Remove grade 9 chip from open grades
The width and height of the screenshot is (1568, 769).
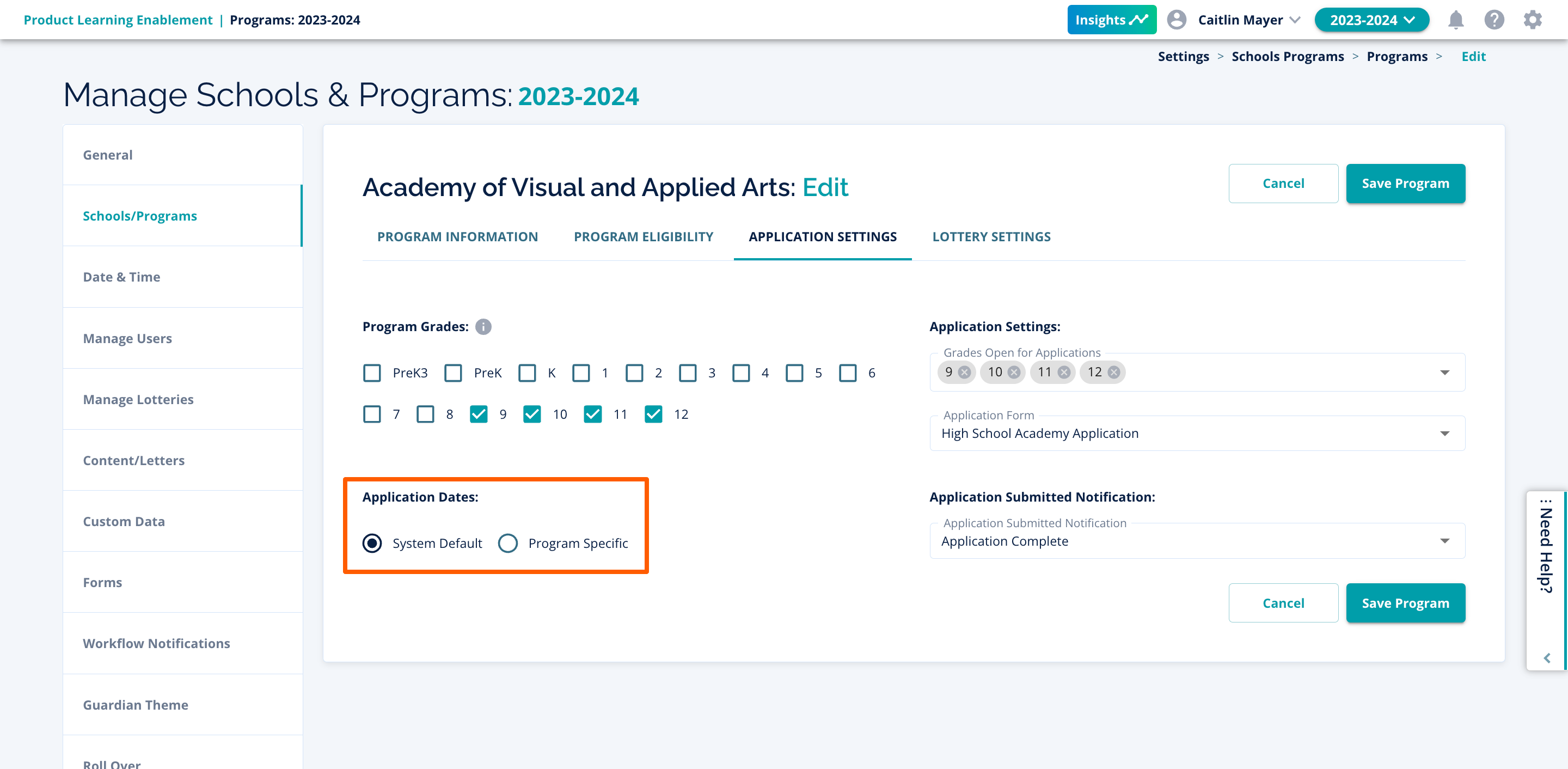tap(964, 373)
